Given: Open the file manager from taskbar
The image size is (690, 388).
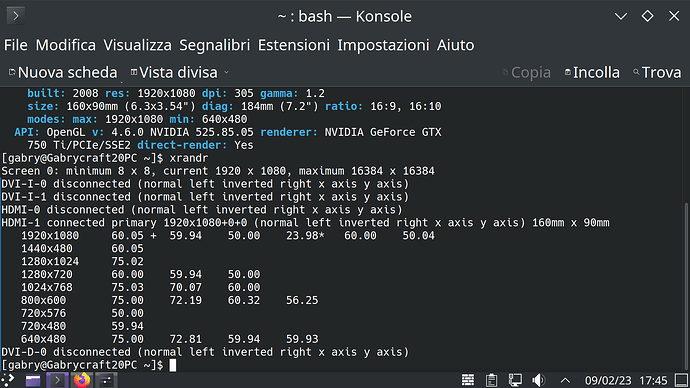Looking at the screenshot, I should 33,380.
